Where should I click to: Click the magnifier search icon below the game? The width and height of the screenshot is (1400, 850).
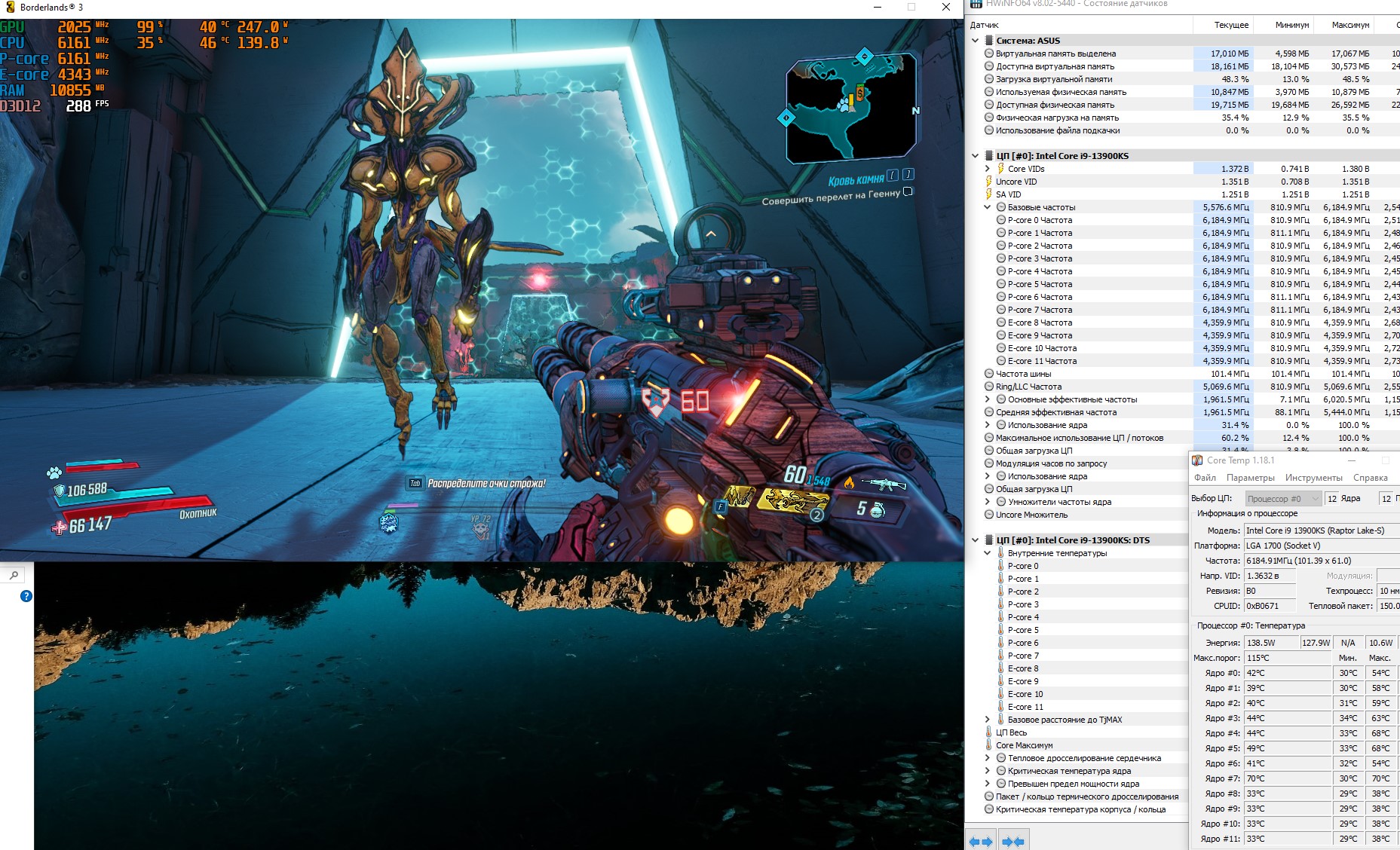coord(14,576)
